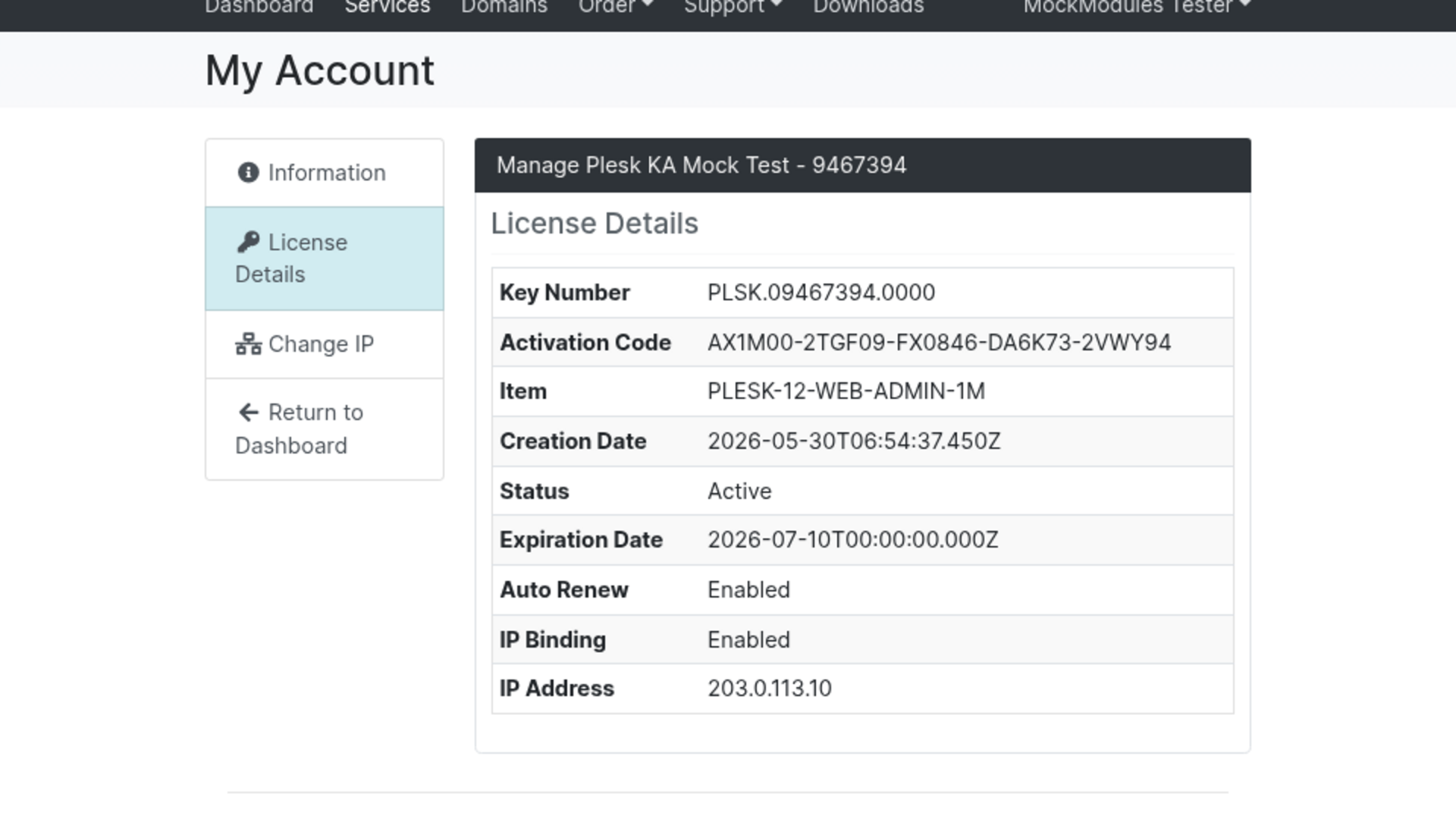Open Domains in the top navigation
The image size is (1456, 819).
coord(504,7)
